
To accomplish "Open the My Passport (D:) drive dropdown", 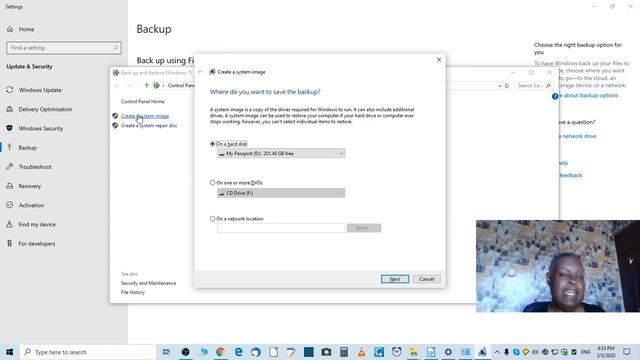I will tap(281, 153).
